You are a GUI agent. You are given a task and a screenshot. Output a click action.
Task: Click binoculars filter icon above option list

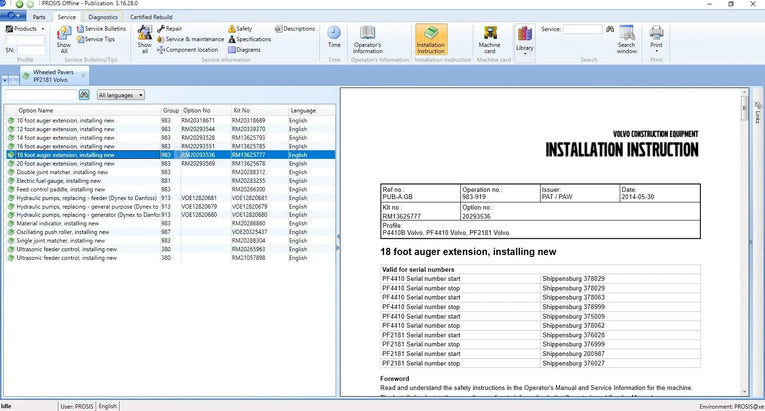[83, 94]
